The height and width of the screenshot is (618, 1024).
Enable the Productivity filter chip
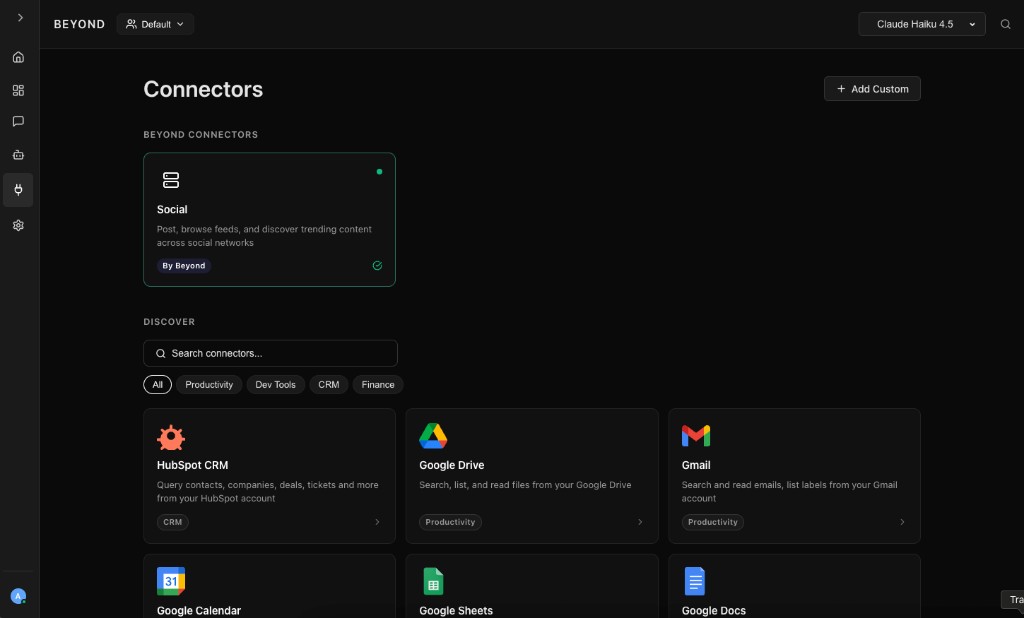tap(208, 384)
